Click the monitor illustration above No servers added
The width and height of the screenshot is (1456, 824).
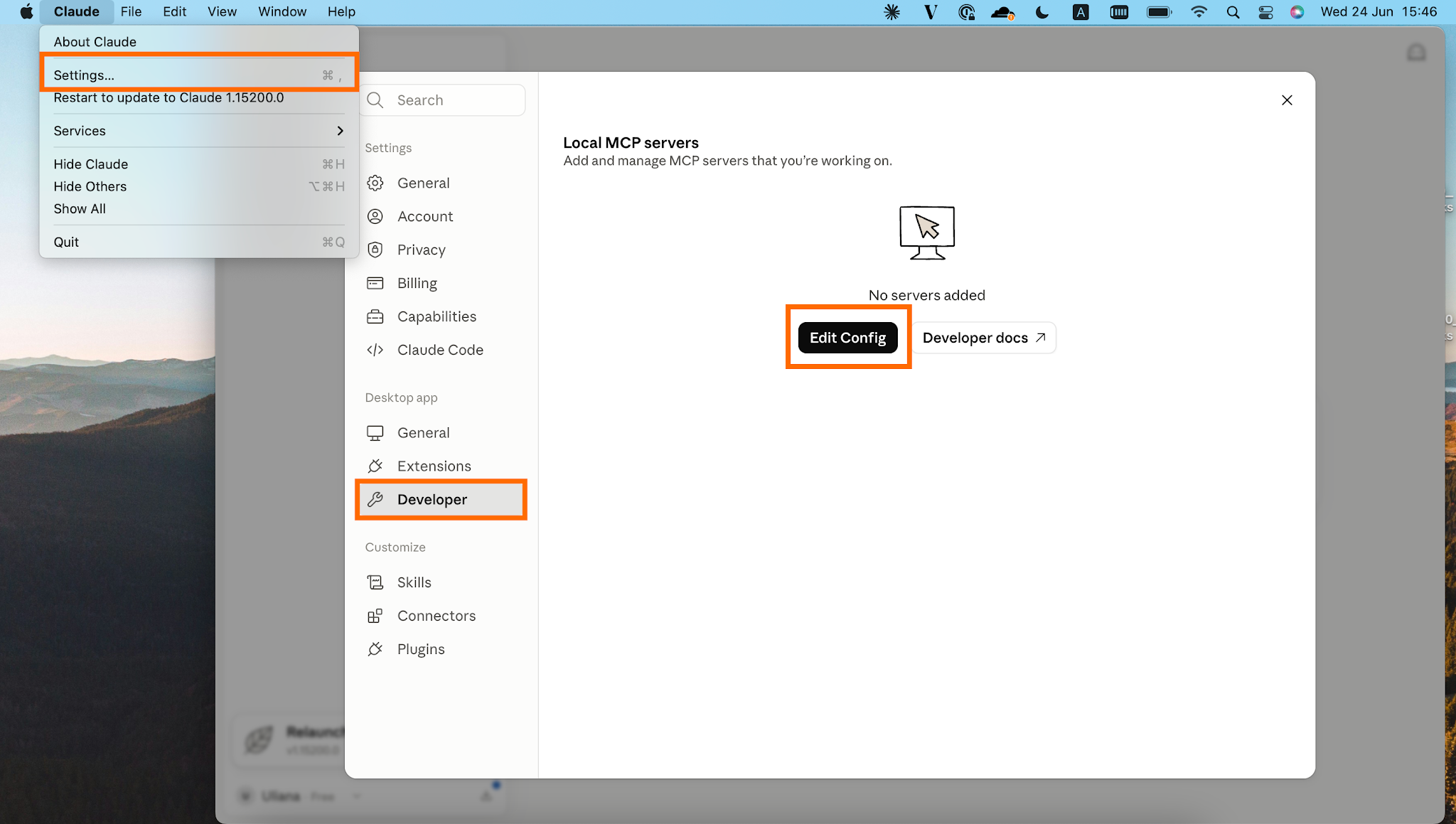tap(927, 232)
